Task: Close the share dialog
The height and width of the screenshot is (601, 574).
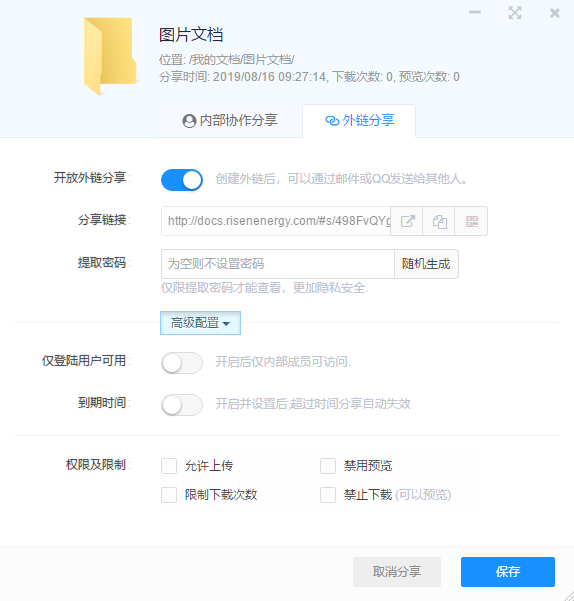Action: [554, 13]
